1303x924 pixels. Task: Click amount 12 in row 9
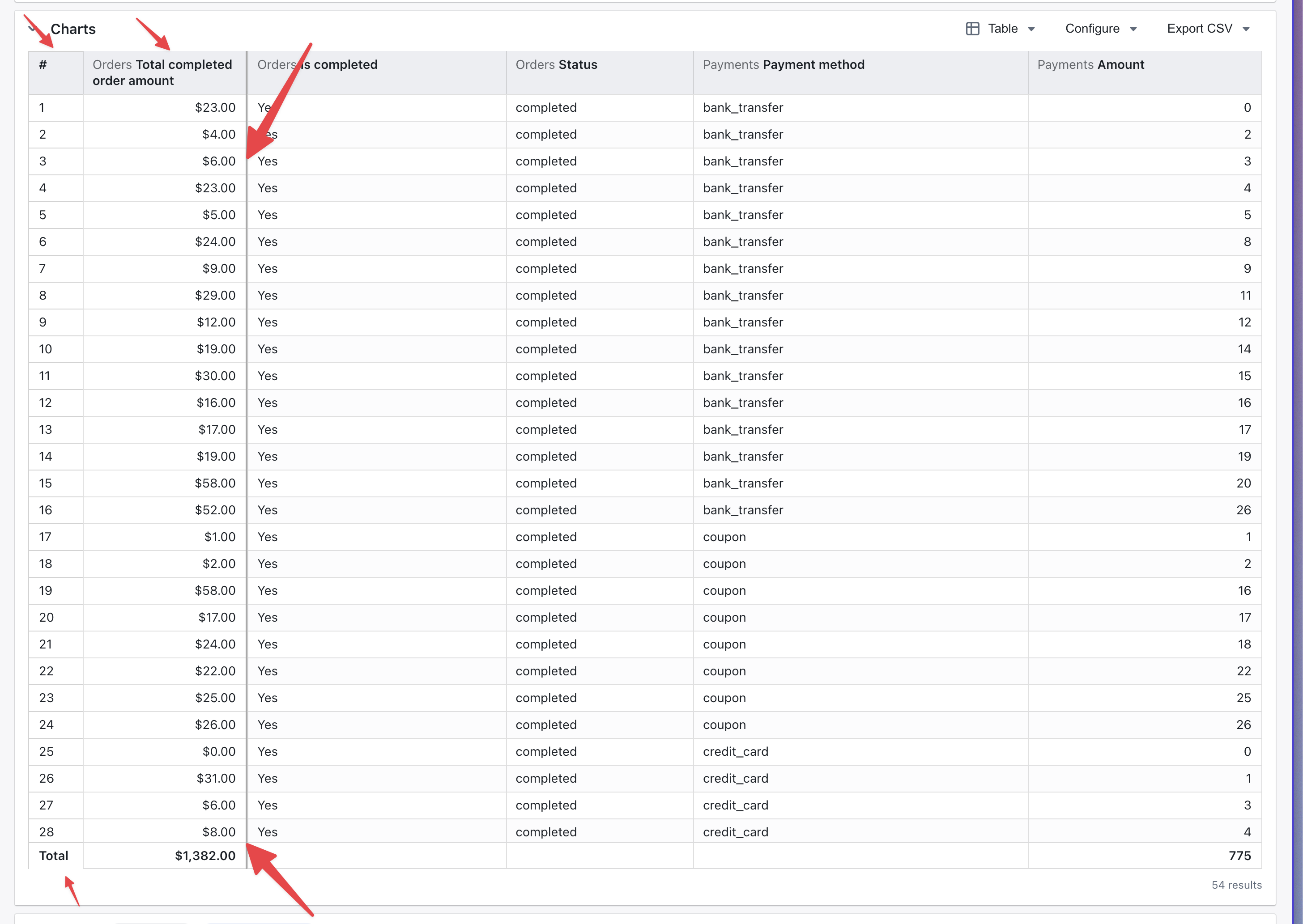(x=1244, y=322)
